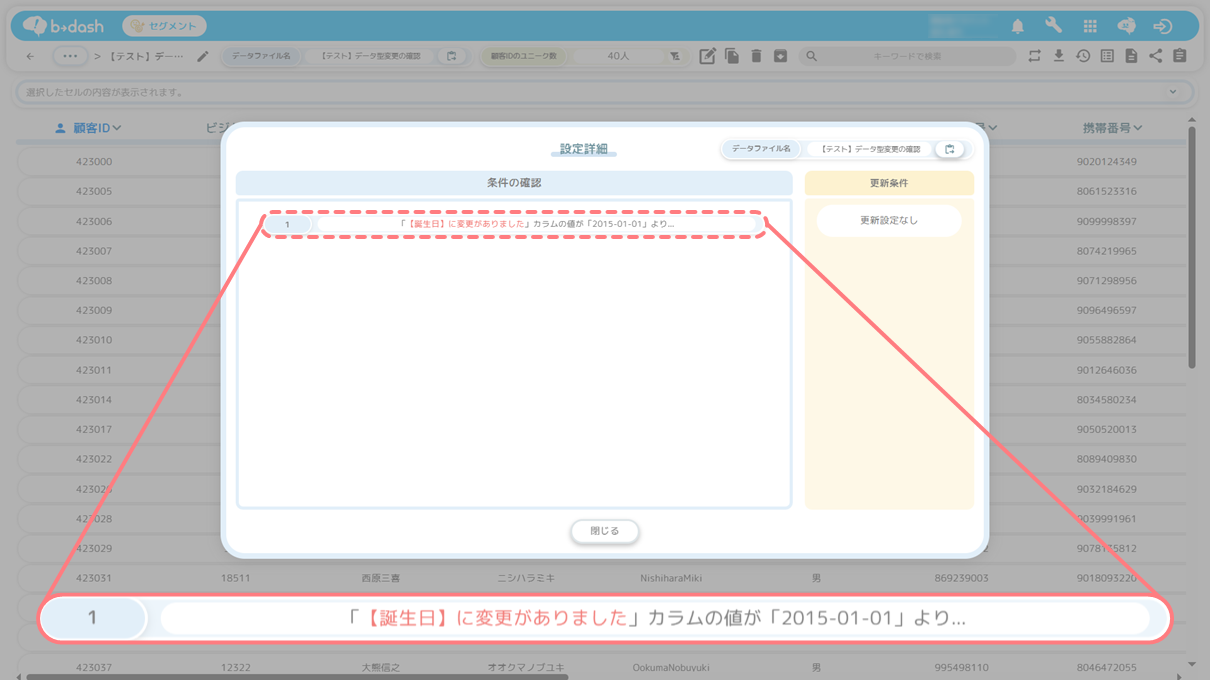The image size is (1210, 680).
Task: Click the logout arrow icon
Action: point(1162,26)
